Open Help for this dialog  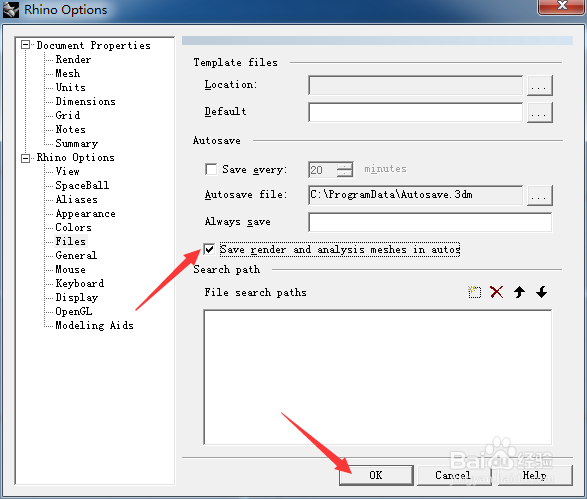535,475
